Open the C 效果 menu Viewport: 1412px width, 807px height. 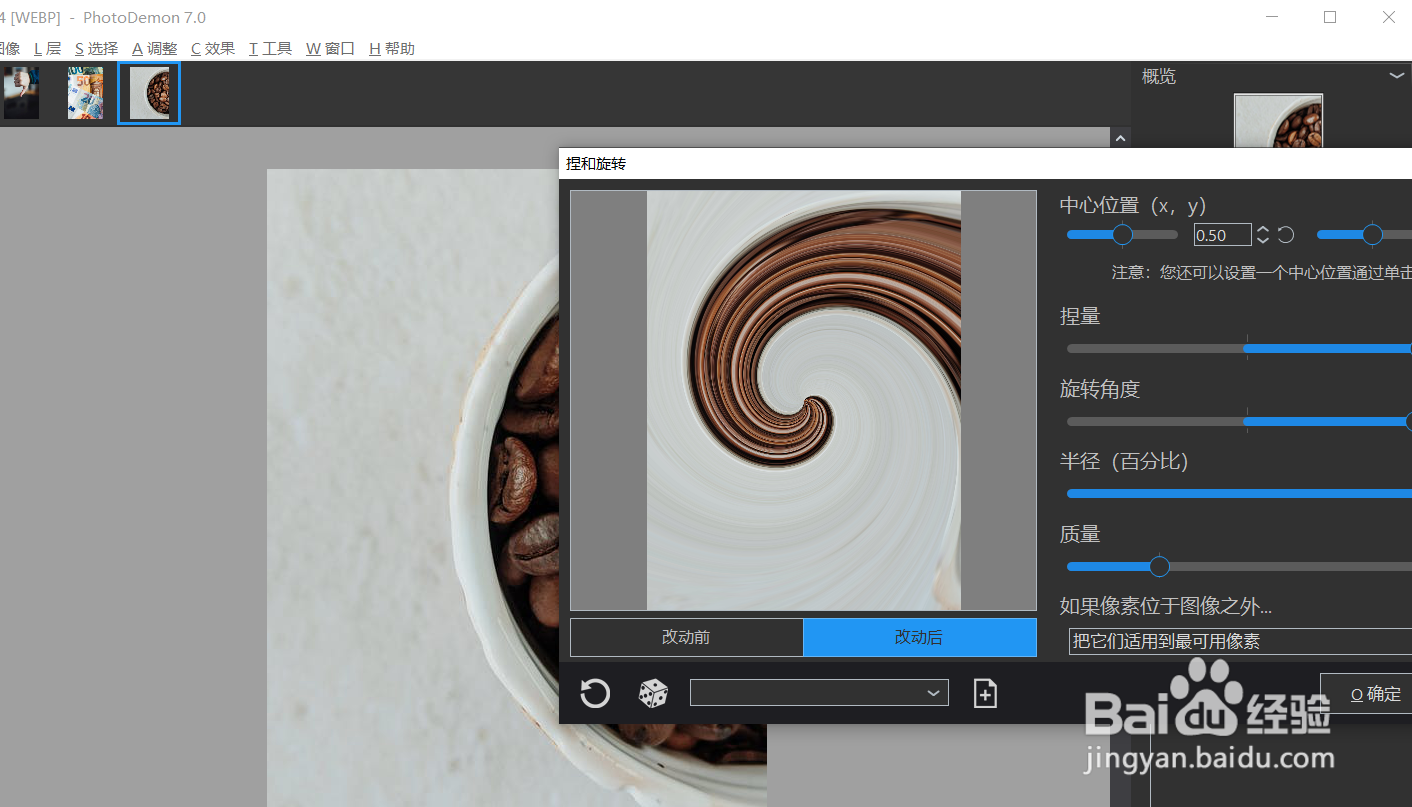(213, 48)
